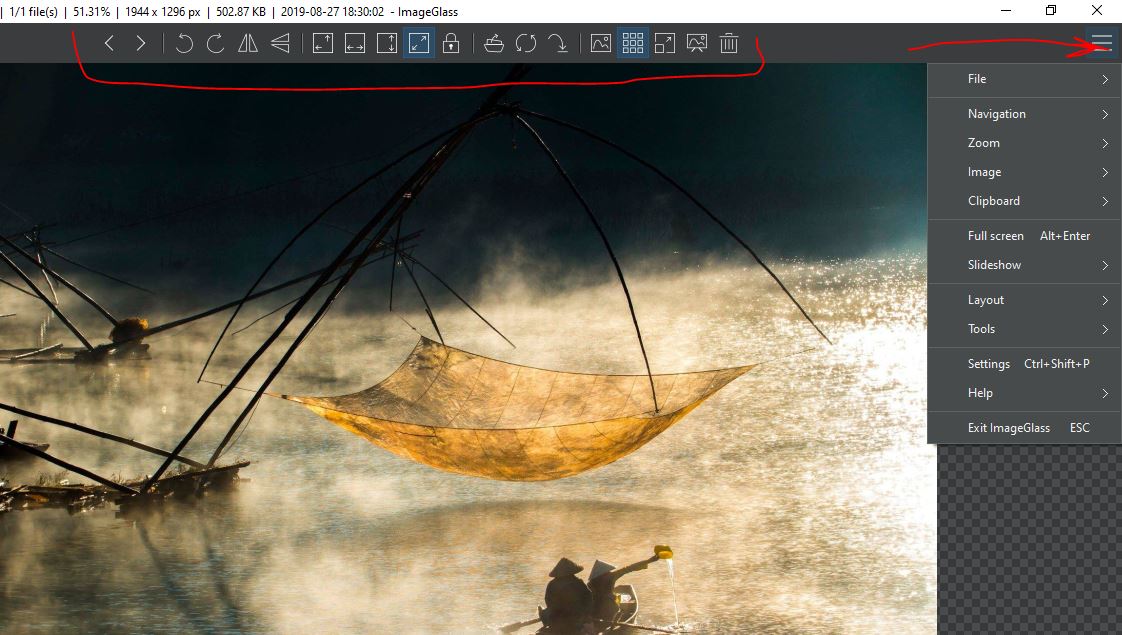Expand the Zoom submenu
The image size is (1122, 635).
(983, 142)
